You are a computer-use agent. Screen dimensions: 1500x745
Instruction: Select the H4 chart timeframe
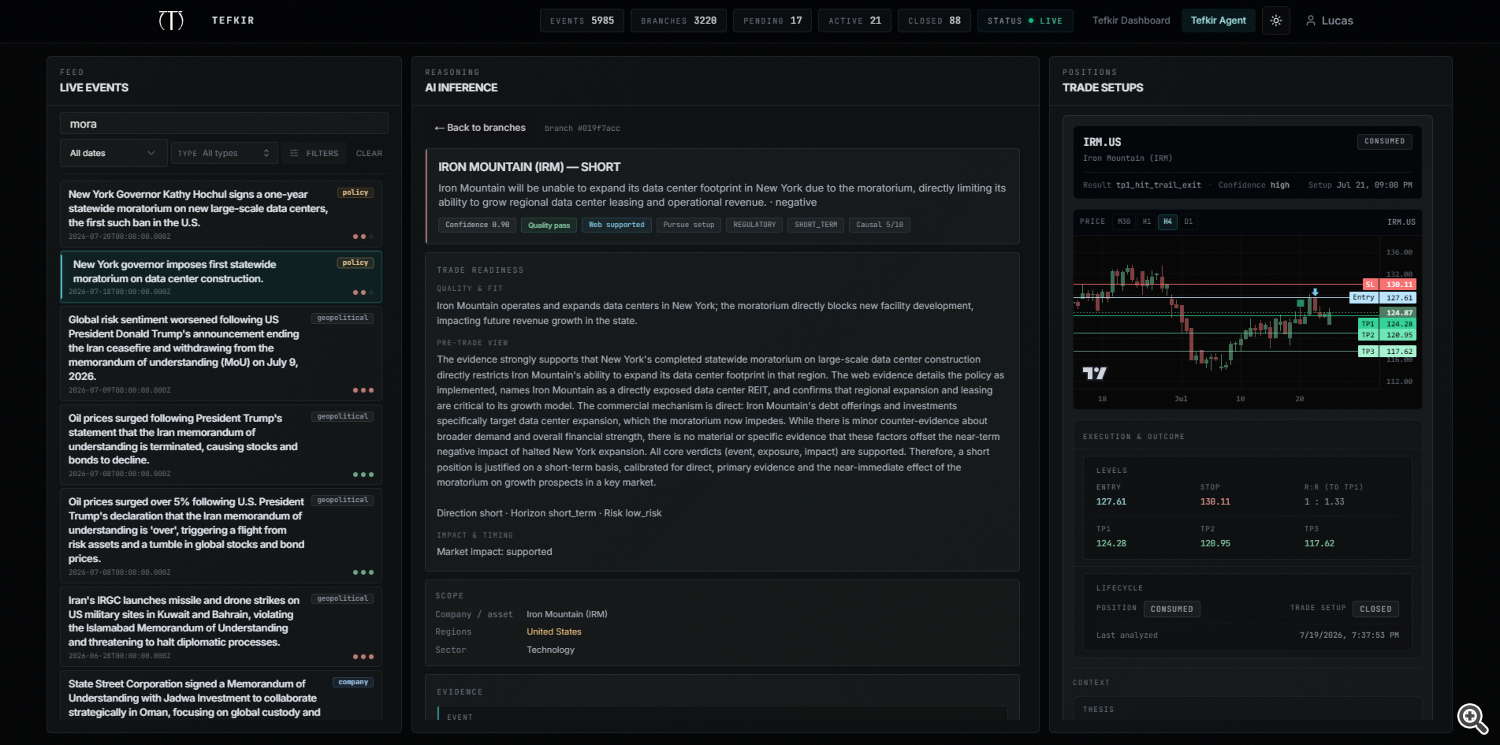(1167, 221)
